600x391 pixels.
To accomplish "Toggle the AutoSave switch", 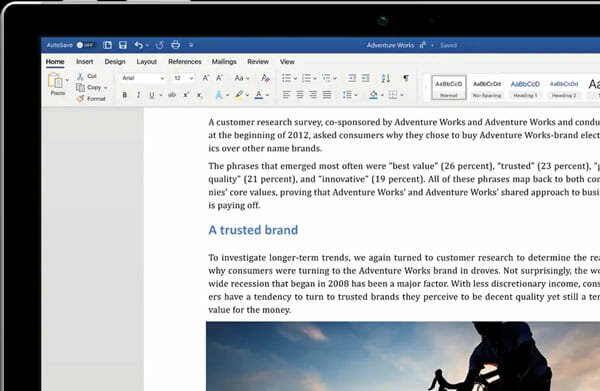I will (85, 45).
